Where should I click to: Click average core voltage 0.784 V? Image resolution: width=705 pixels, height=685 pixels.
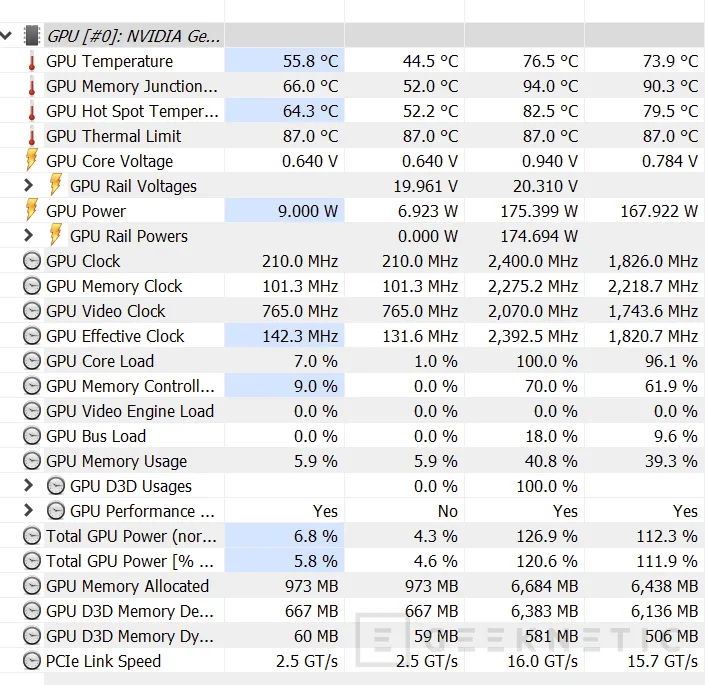click(670, 161)
